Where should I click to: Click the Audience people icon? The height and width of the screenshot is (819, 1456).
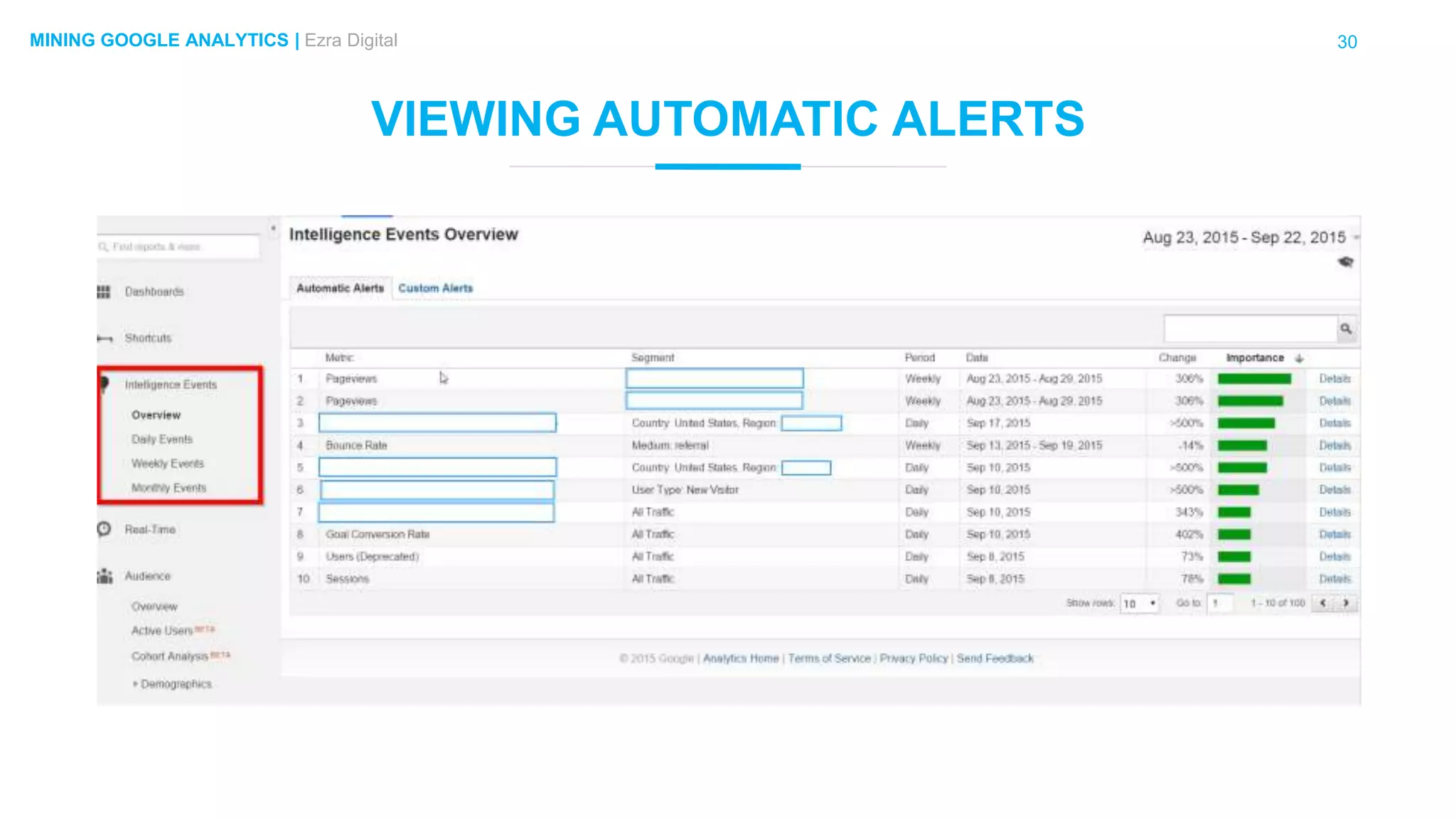(x=105, y=576)
